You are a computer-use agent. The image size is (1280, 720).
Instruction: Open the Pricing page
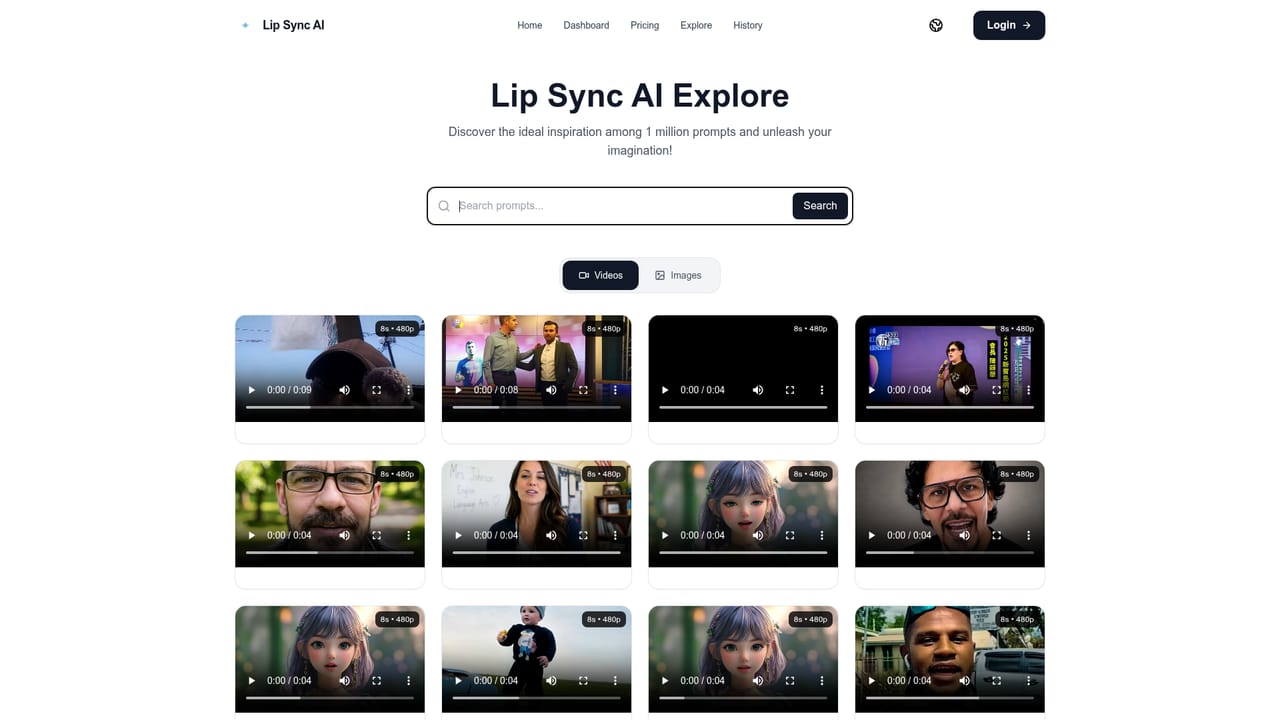[x=645, y=25]
